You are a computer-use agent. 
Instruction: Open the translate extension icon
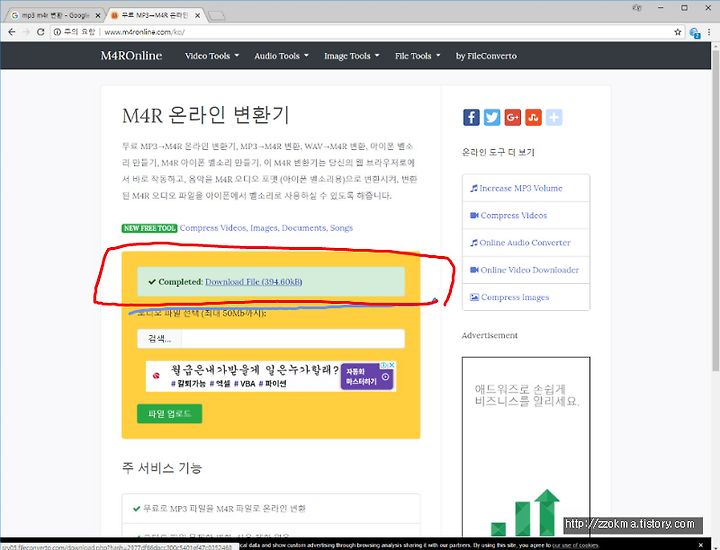point(695,33)
